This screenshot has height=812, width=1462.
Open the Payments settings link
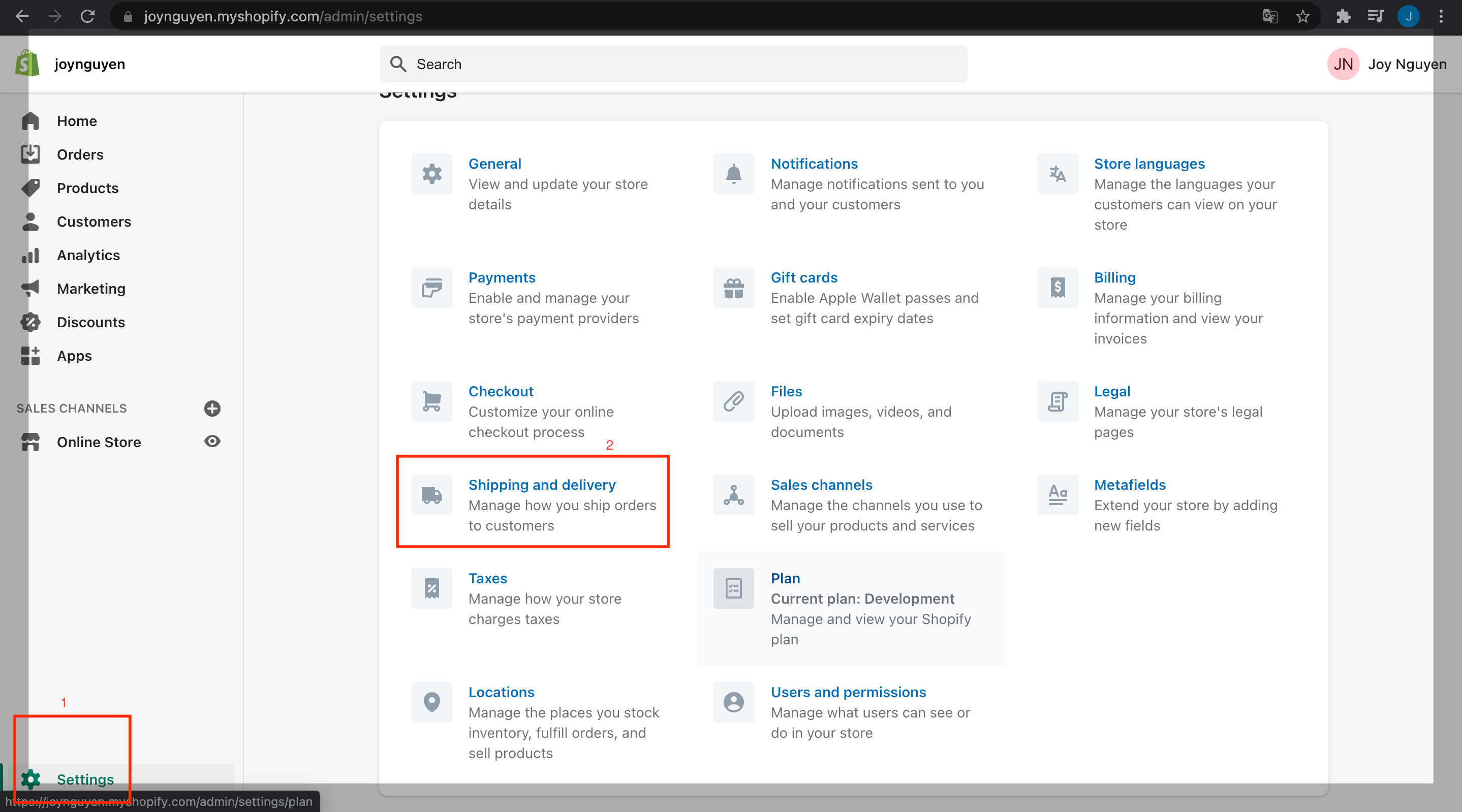click(502, 277)
